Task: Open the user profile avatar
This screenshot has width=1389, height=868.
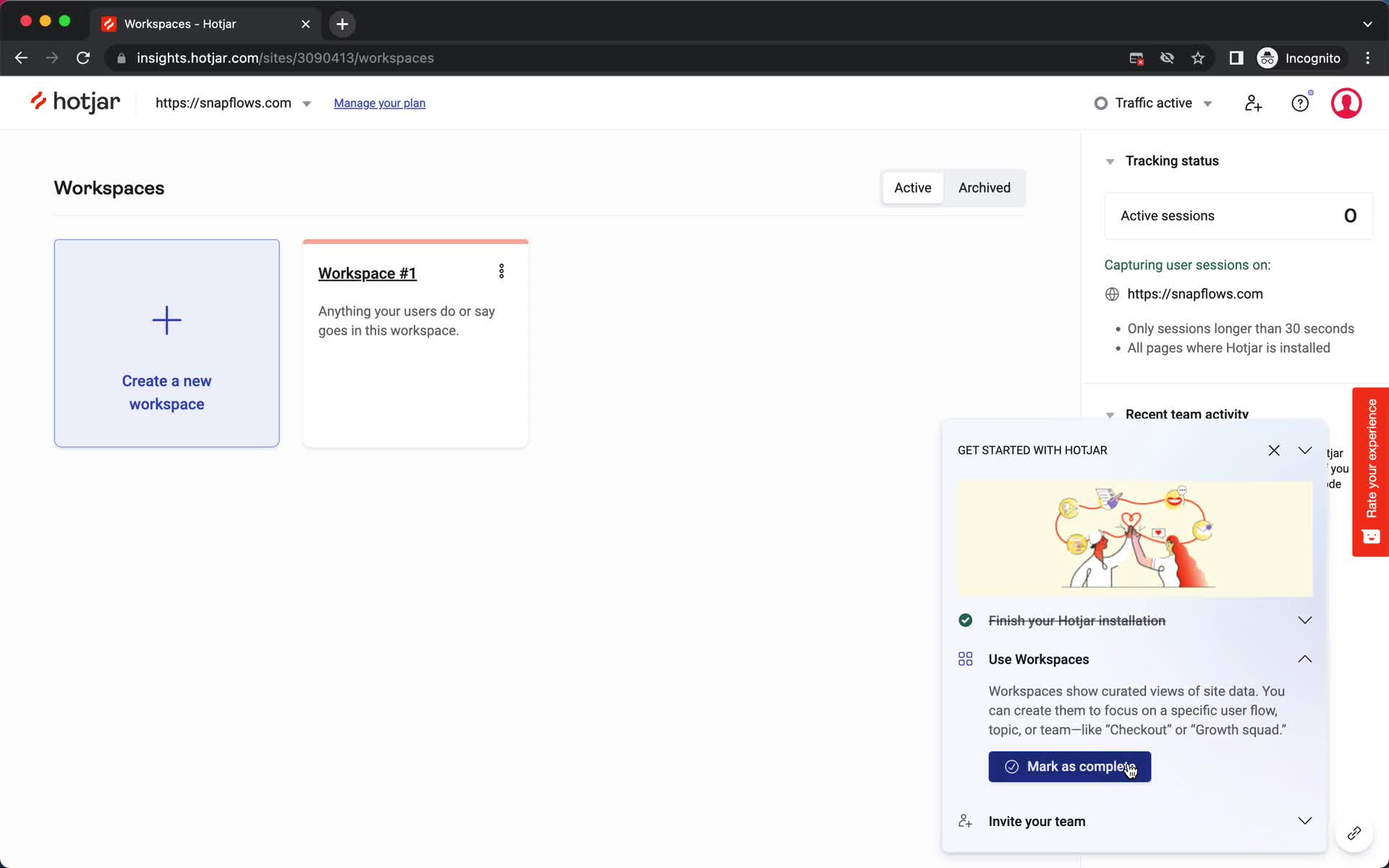Action: [x=1346, y=103]
